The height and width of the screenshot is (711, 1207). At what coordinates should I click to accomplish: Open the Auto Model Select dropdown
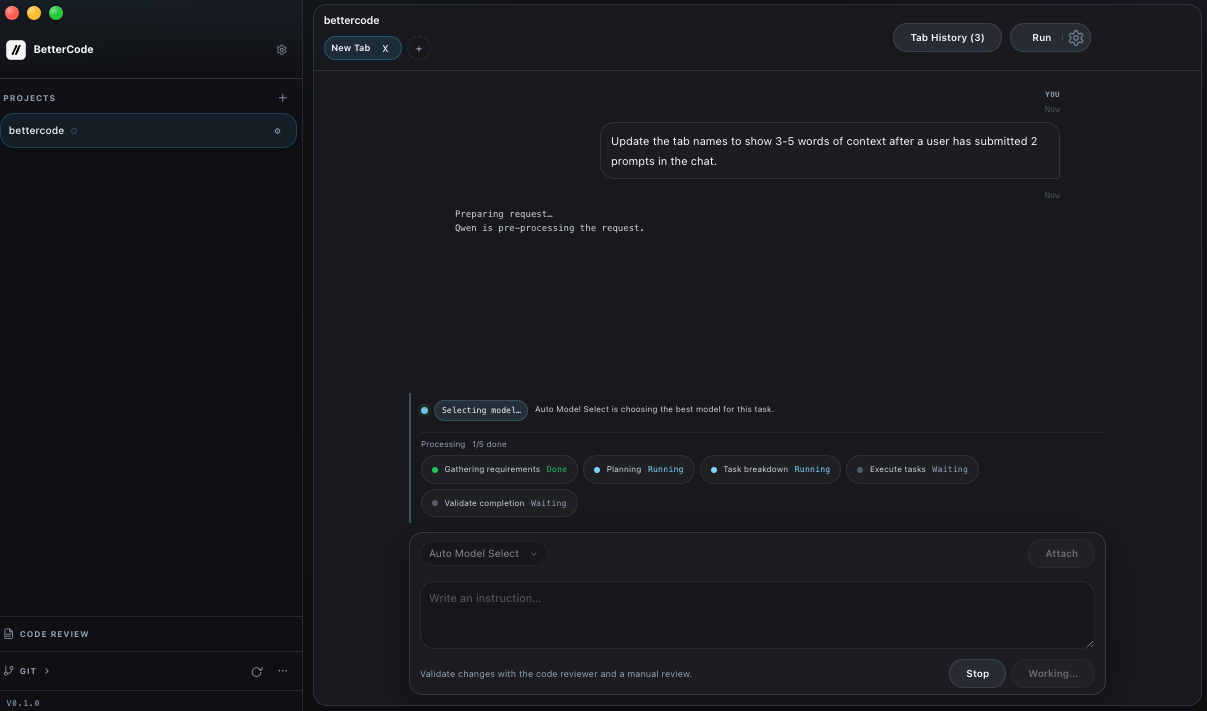coord(483,553)
